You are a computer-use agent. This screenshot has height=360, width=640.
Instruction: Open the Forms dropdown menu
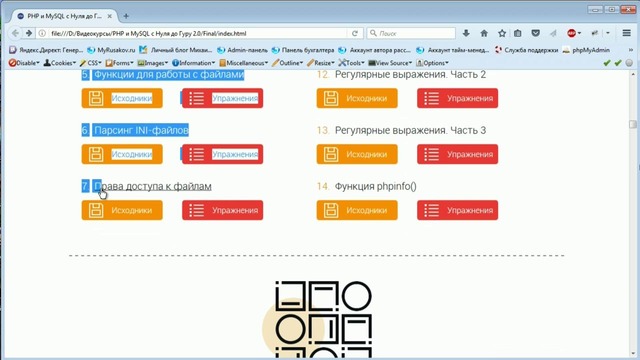click(x=120, y=63)
